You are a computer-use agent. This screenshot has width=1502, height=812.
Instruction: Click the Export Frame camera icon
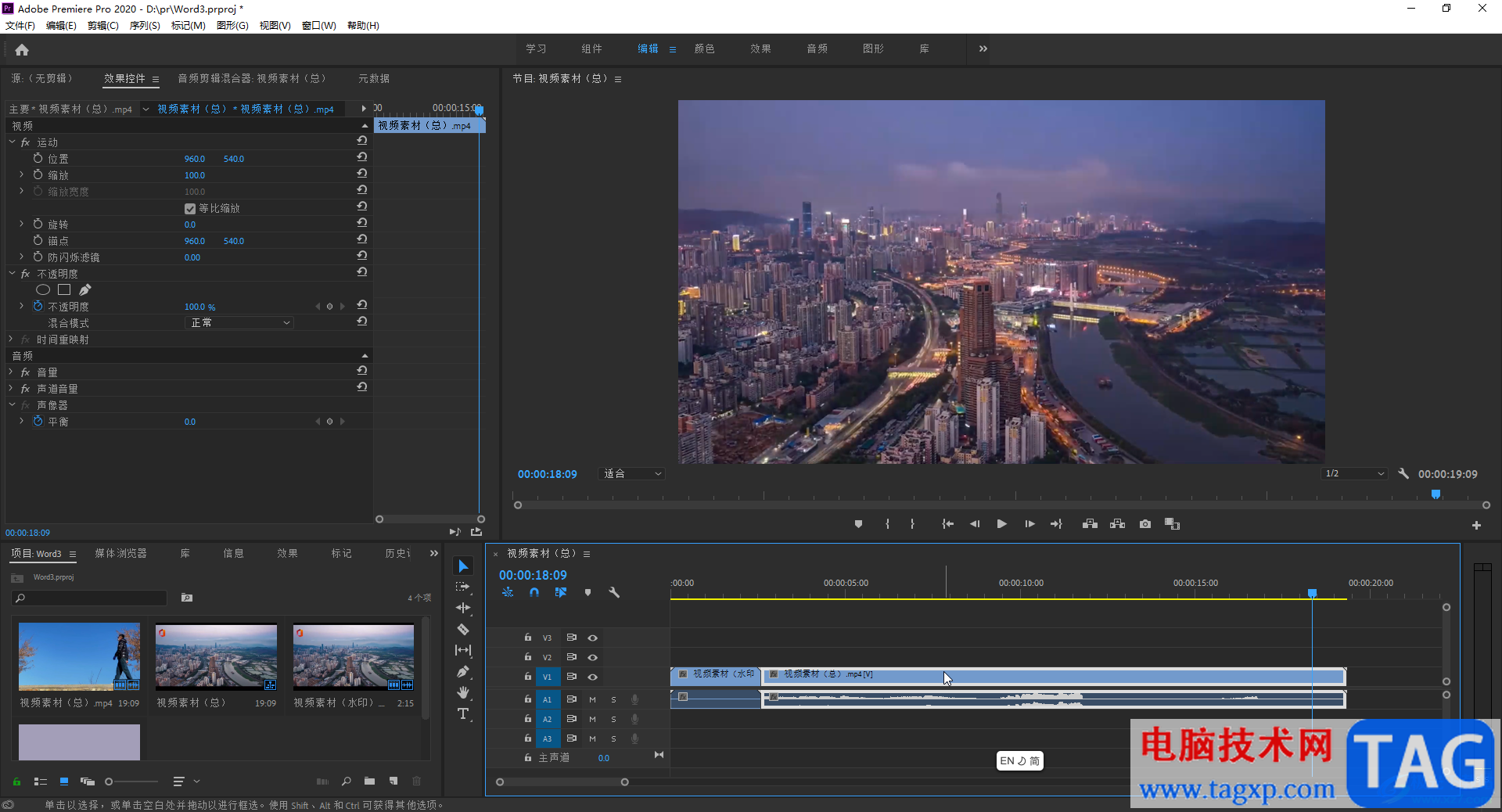pyautogui.click(x=1145, y=524)
